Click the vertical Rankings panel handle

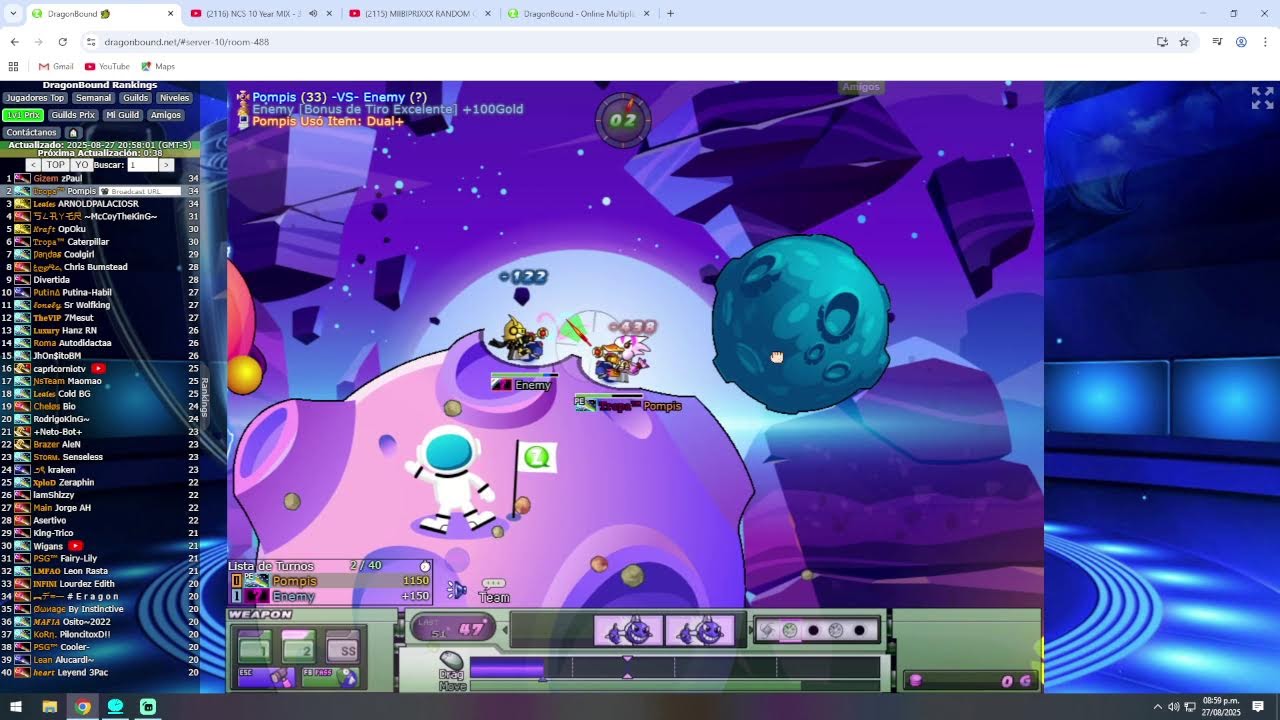coord(204,397)
